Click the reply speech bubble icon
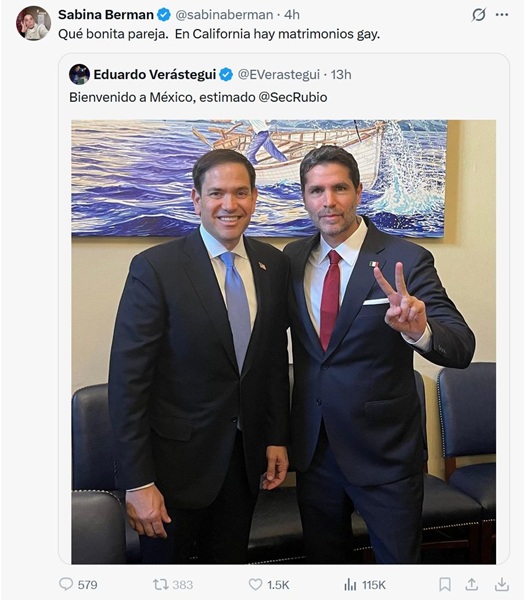This screenshot has height=600, width=524. 66,584
